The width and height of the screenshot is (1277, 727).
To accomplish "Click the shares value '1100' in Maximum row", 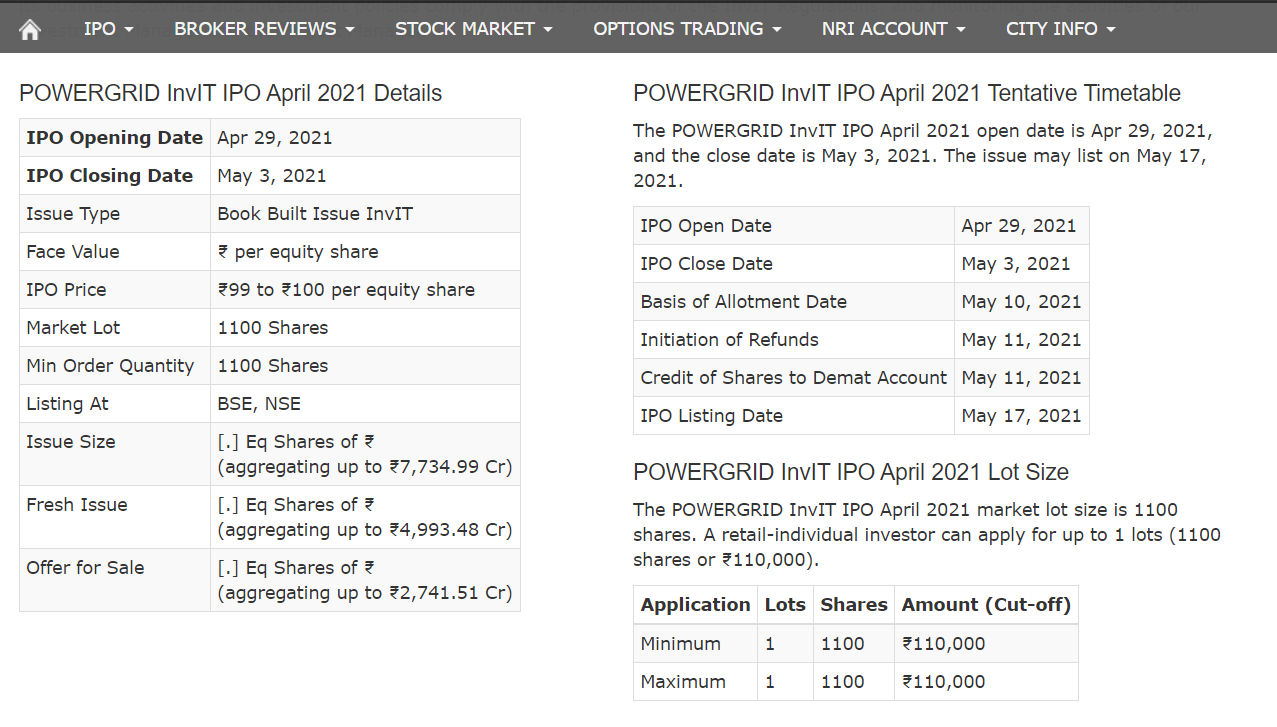I will 842,682.
